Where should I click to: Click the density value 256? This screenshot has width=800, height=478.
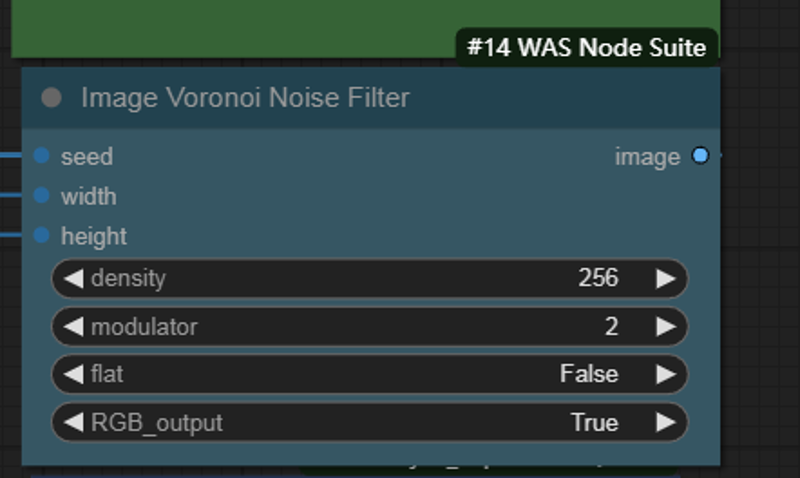point(598,278)
